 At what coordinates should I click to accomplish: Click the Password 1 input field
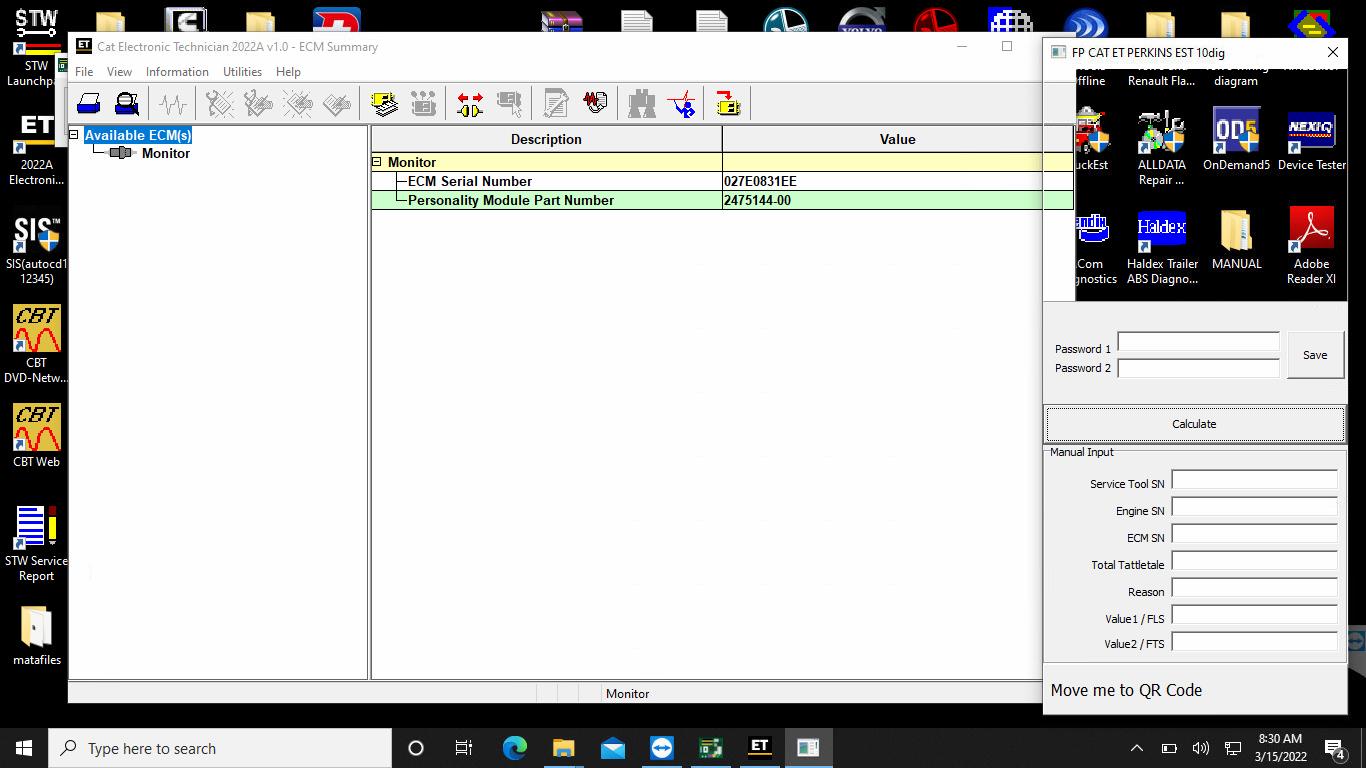coord(1198,341)
